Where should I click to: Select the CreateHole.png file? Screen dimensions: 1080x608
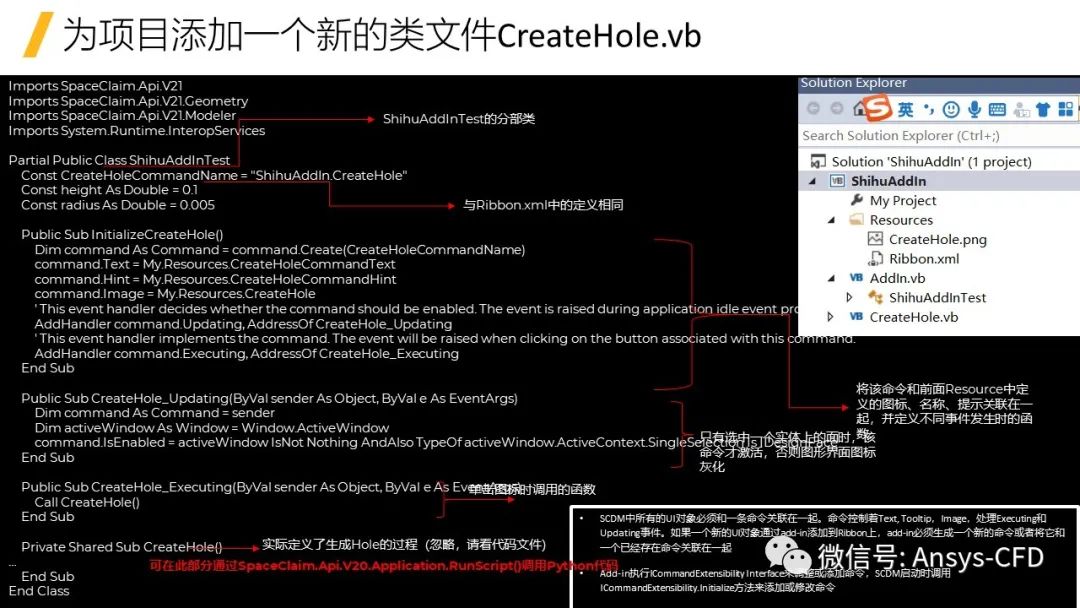tap(939, 239)
